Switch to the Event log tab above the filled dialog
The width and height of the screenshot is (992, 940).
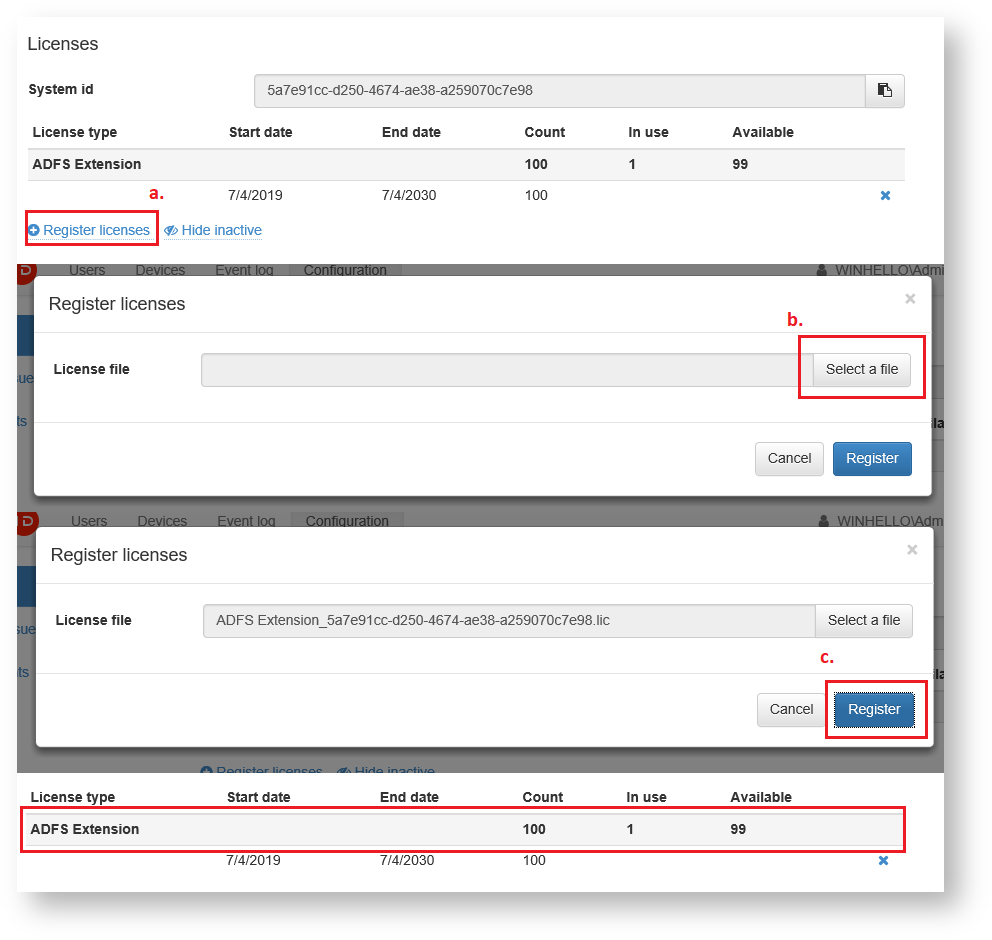pyautogui.click(x=246, y=521)
